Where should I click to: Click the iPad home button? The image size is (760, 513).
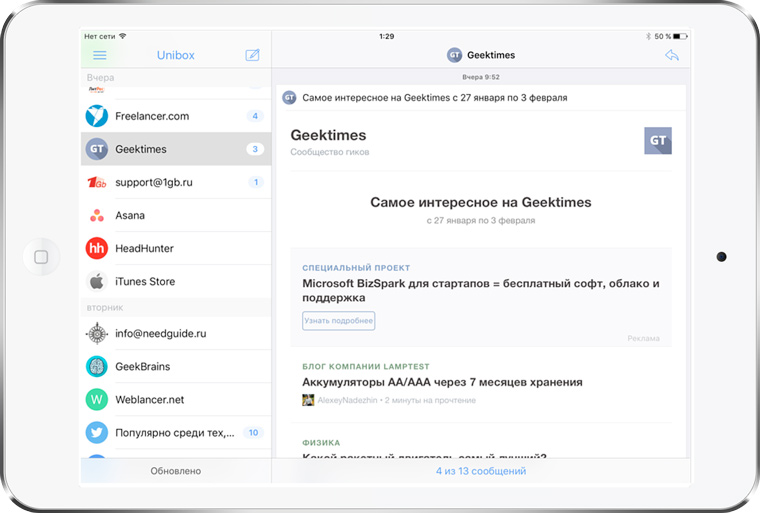(41, 256)
